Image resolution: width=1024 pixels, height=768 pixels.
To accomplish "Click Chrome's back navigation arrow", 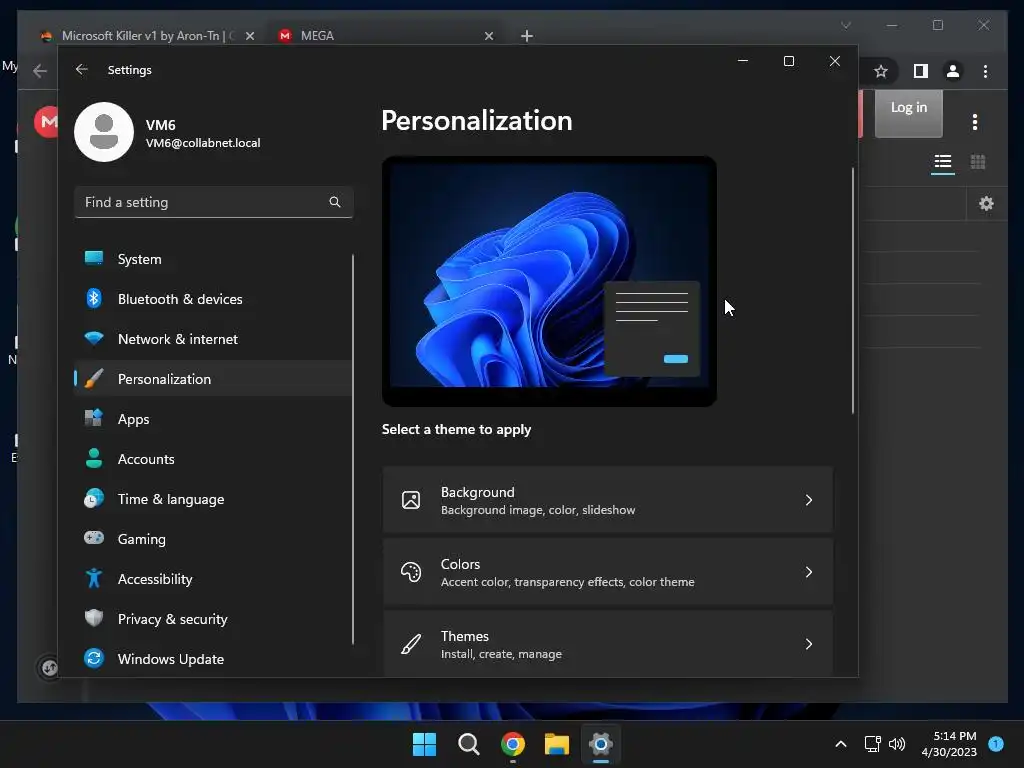I will (x=40, y=71).
